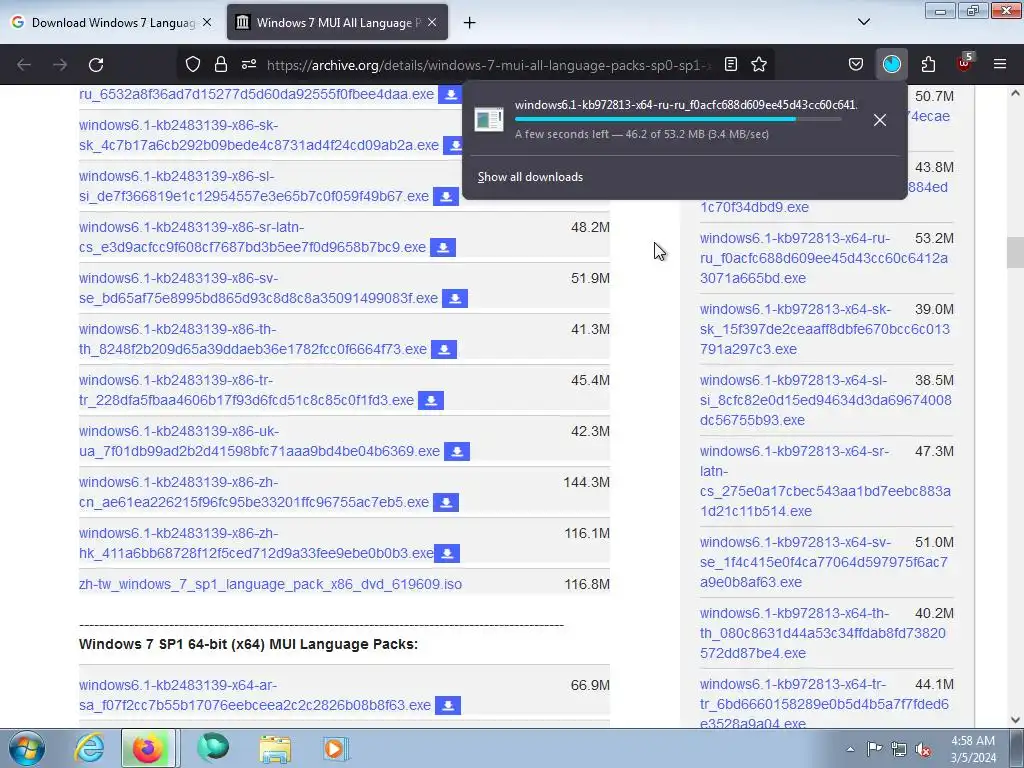Download x86-zh-cn language pack via icon

(446, 502)
